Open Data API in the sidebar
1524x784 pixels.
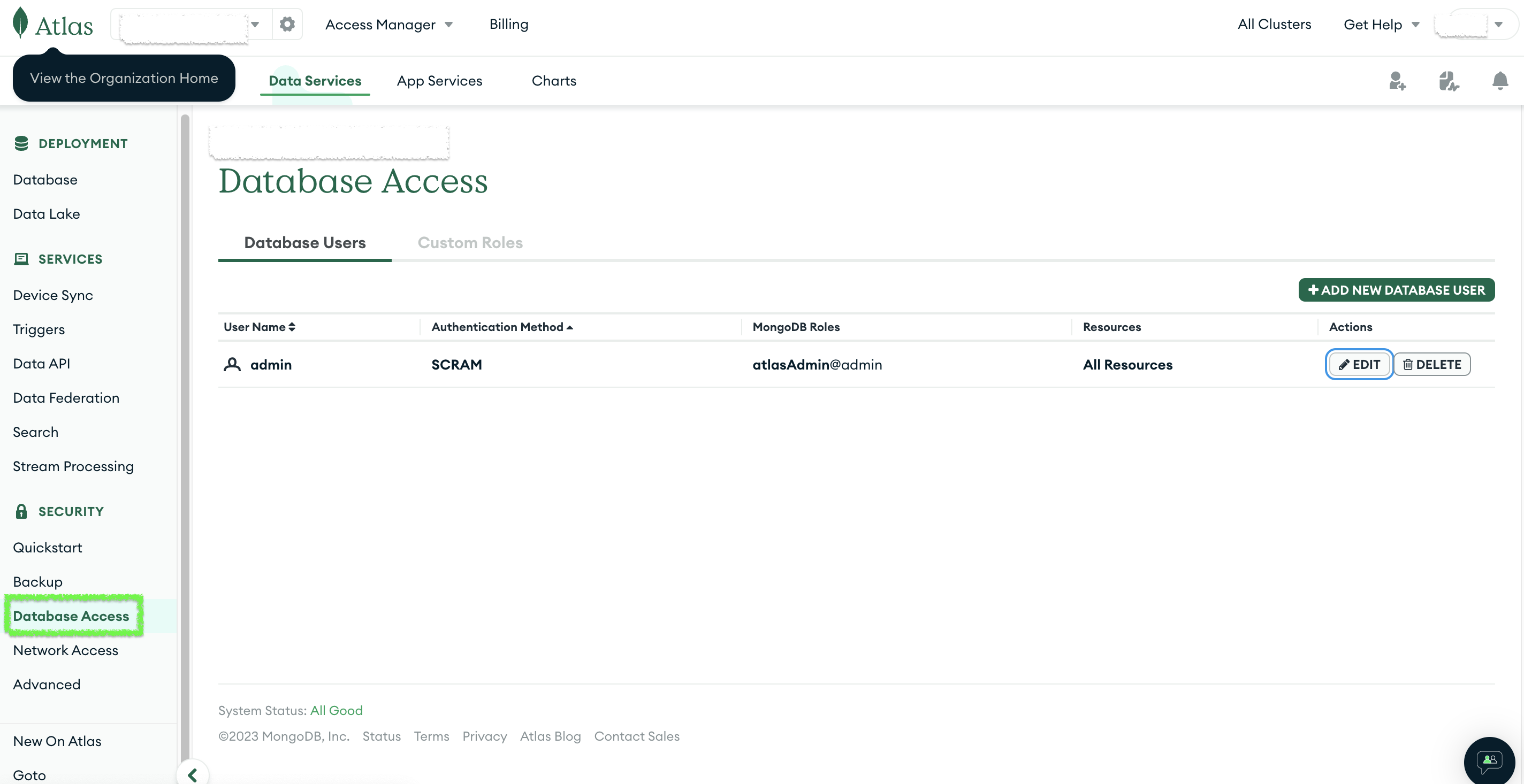coord(41,364)
